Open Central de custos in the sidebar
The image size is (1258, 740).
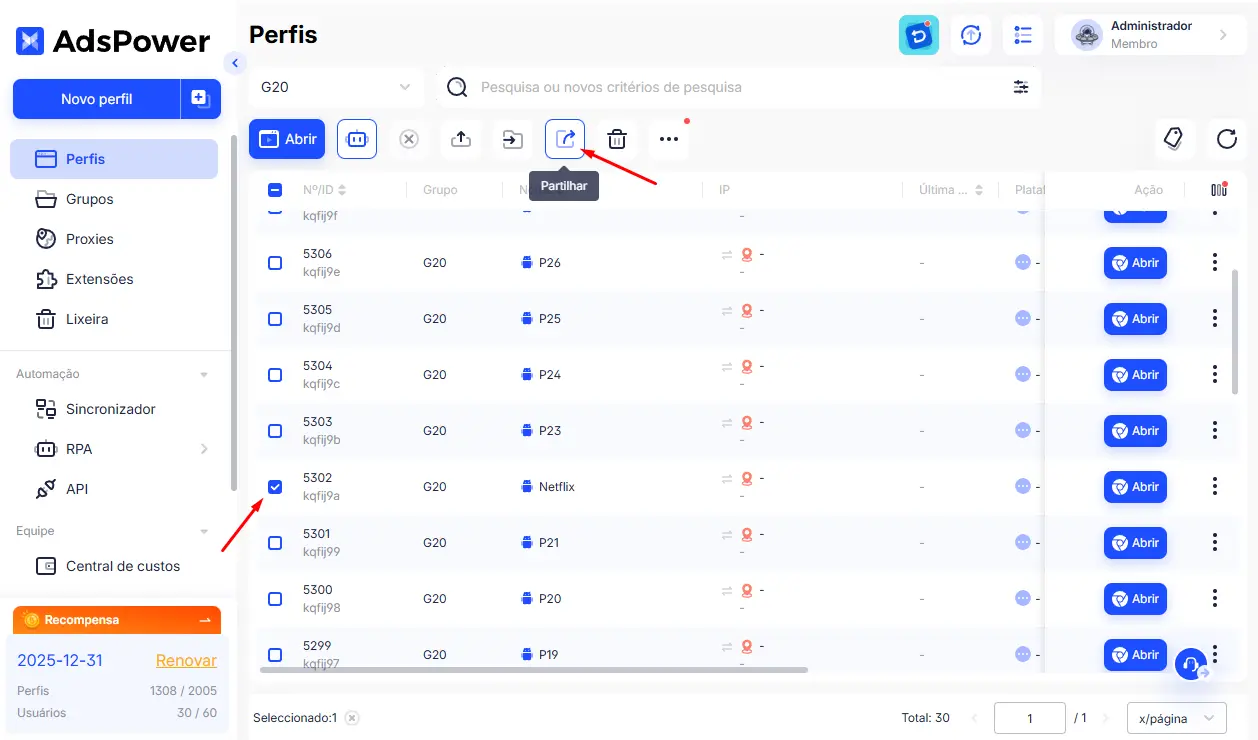click(x=114, y=566)
